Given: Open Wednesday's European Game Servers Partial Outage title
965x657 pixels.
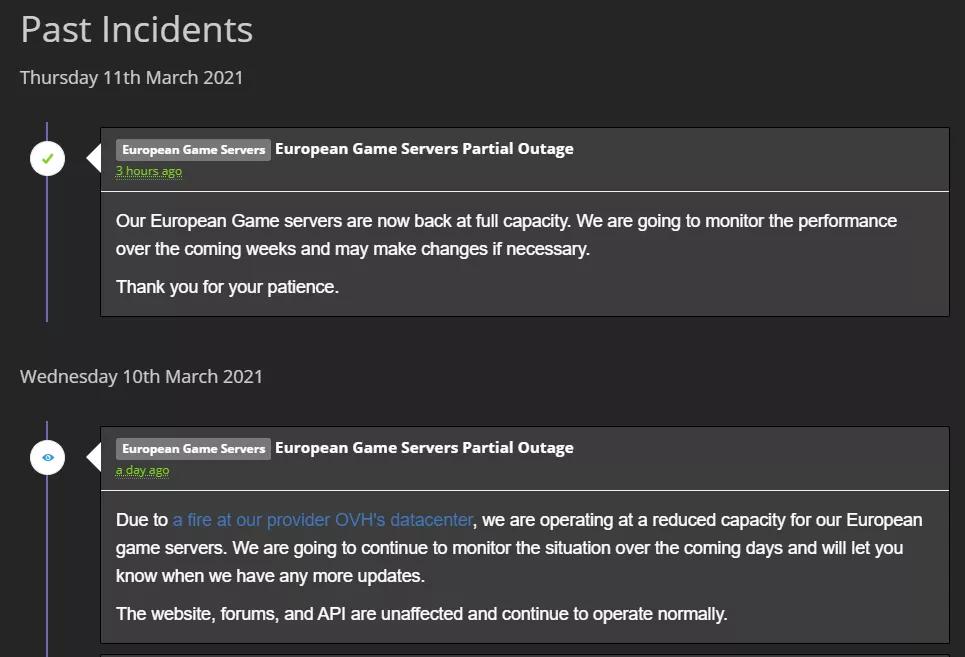Looking at the screenshot, I should (424, 448).
